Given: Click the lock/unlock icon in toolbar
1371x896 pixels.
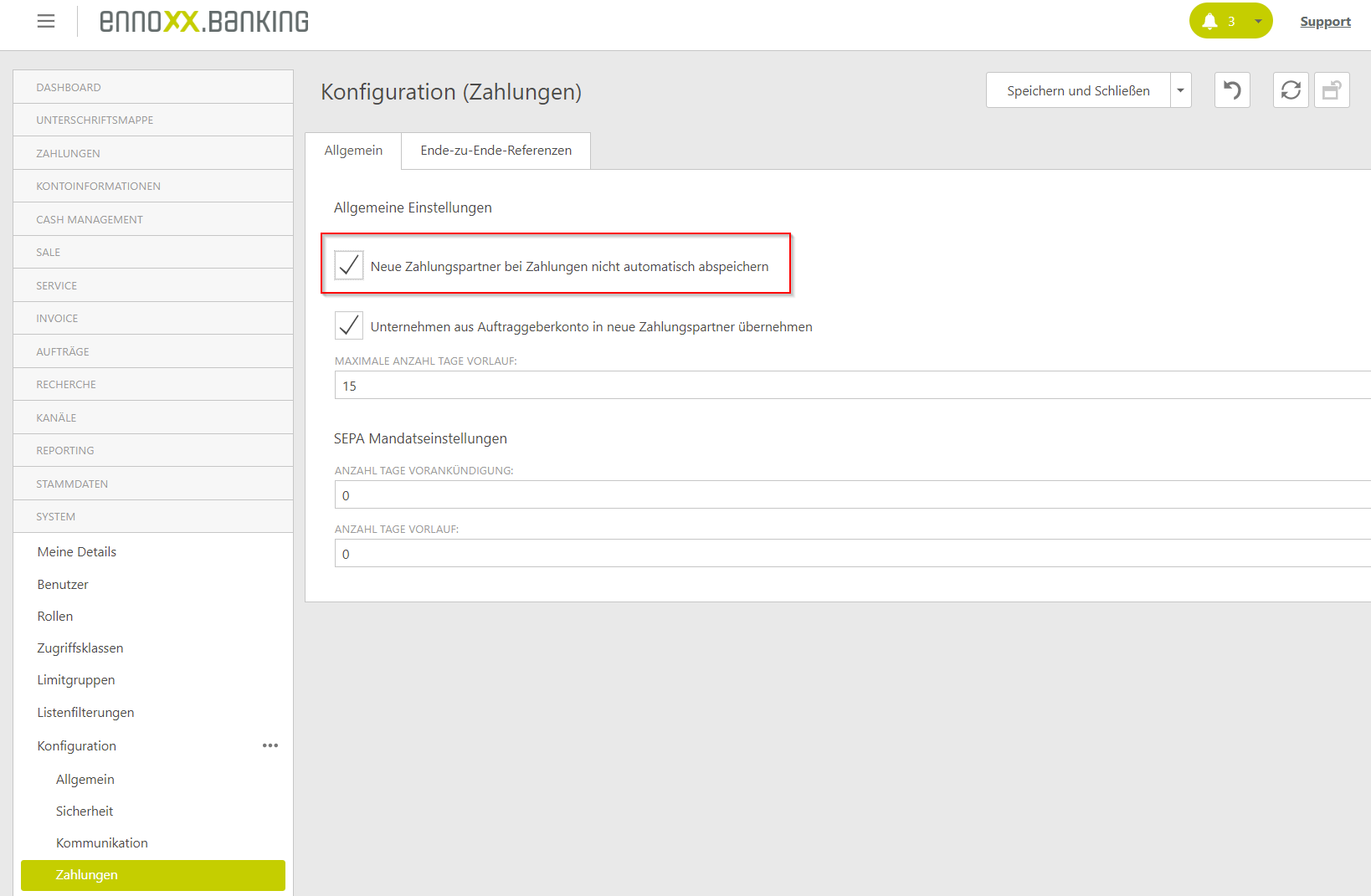Looking at the screenshot, I should click(1332, 90).
